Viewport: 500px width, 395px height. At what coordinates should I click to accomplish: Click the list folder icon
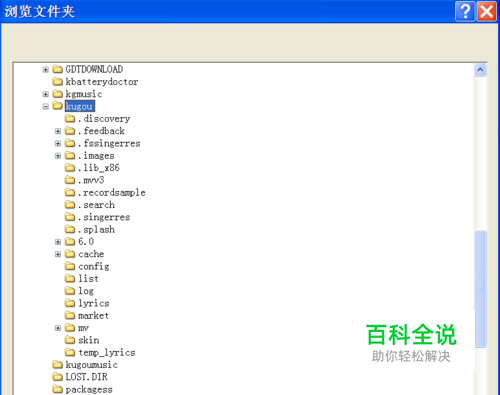(x=70, y=278)
